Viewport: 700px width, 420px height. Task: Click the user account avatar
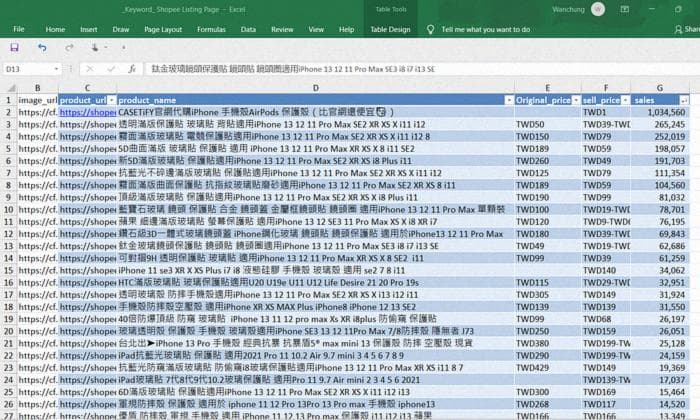[x=598, y=9]
